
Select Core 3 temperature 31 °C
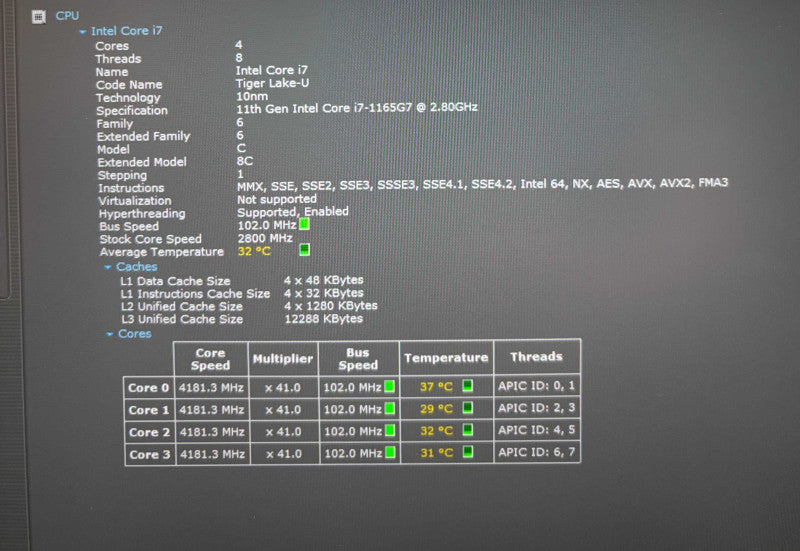pyautogui.click(x=437, y=453)
